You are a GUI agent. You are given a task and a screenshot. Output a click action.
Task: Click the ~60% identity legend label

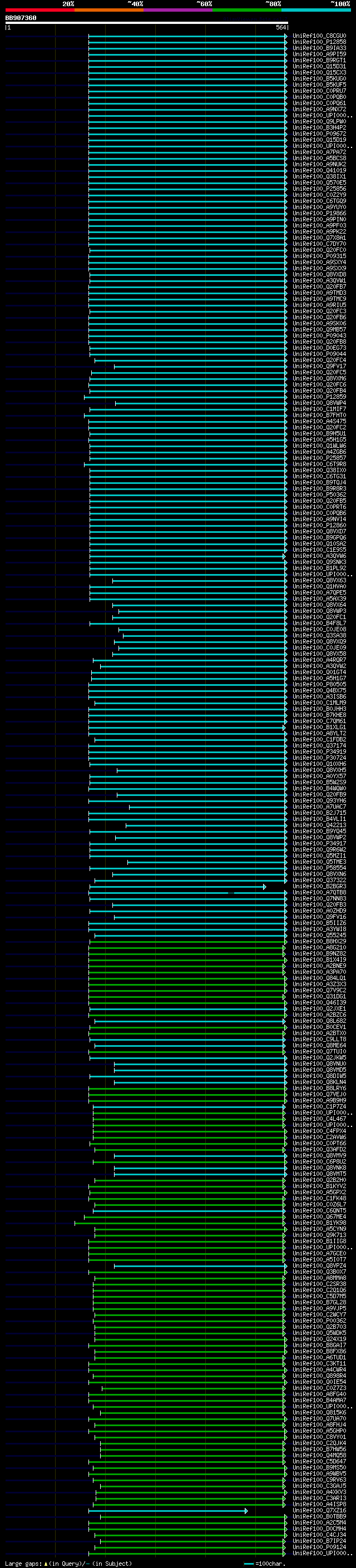pyautogui.click(x=204, y=4)
